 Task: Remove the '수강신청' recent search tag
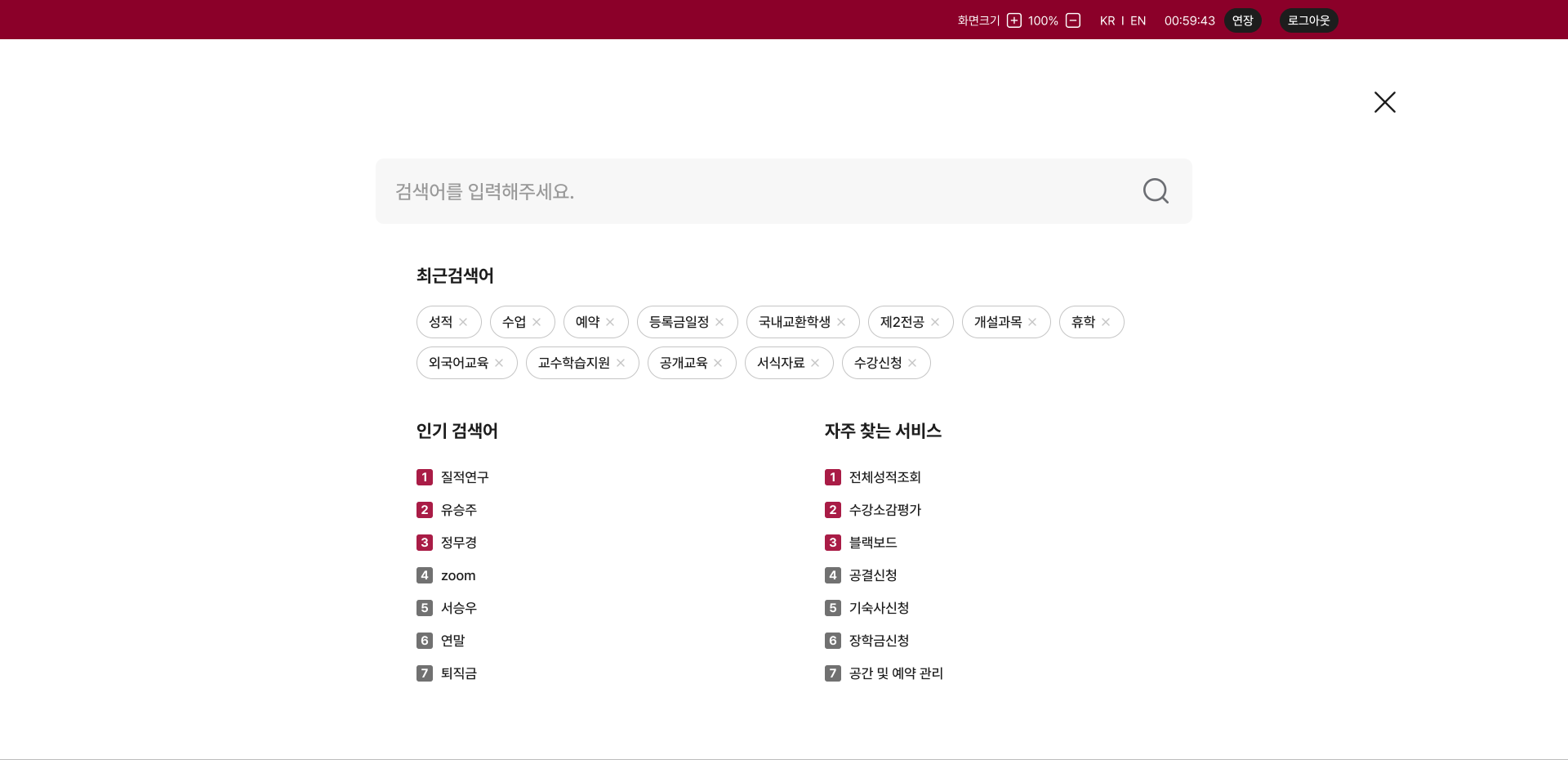(912, 363)
